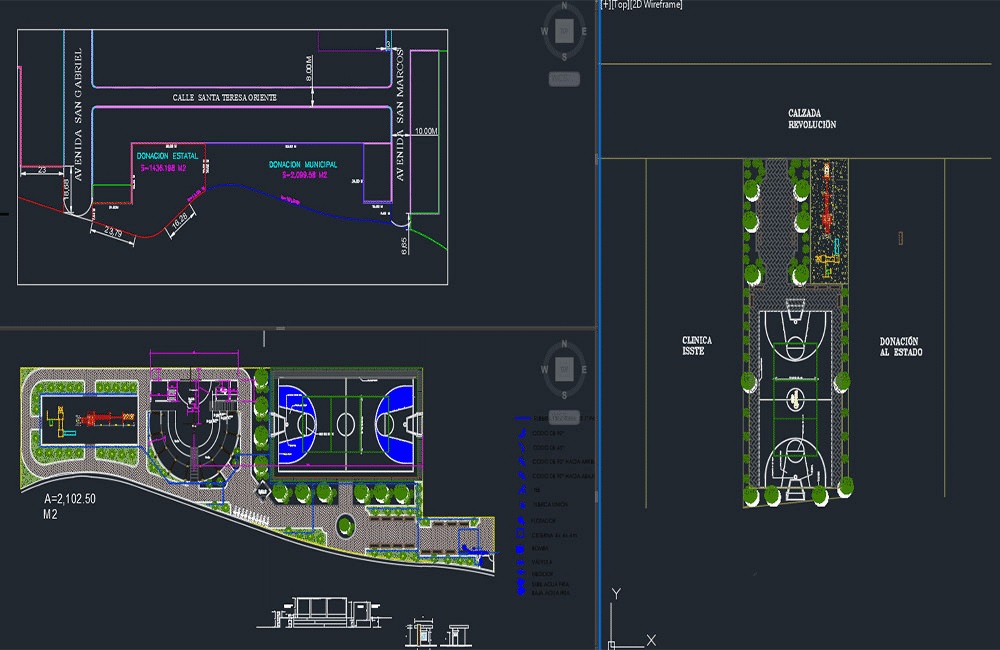Click the S compass point of the upper viewport ViewCube
The height and width of the screenshot is (650, 1000).
pyautogui.click(x=564, y=57)
